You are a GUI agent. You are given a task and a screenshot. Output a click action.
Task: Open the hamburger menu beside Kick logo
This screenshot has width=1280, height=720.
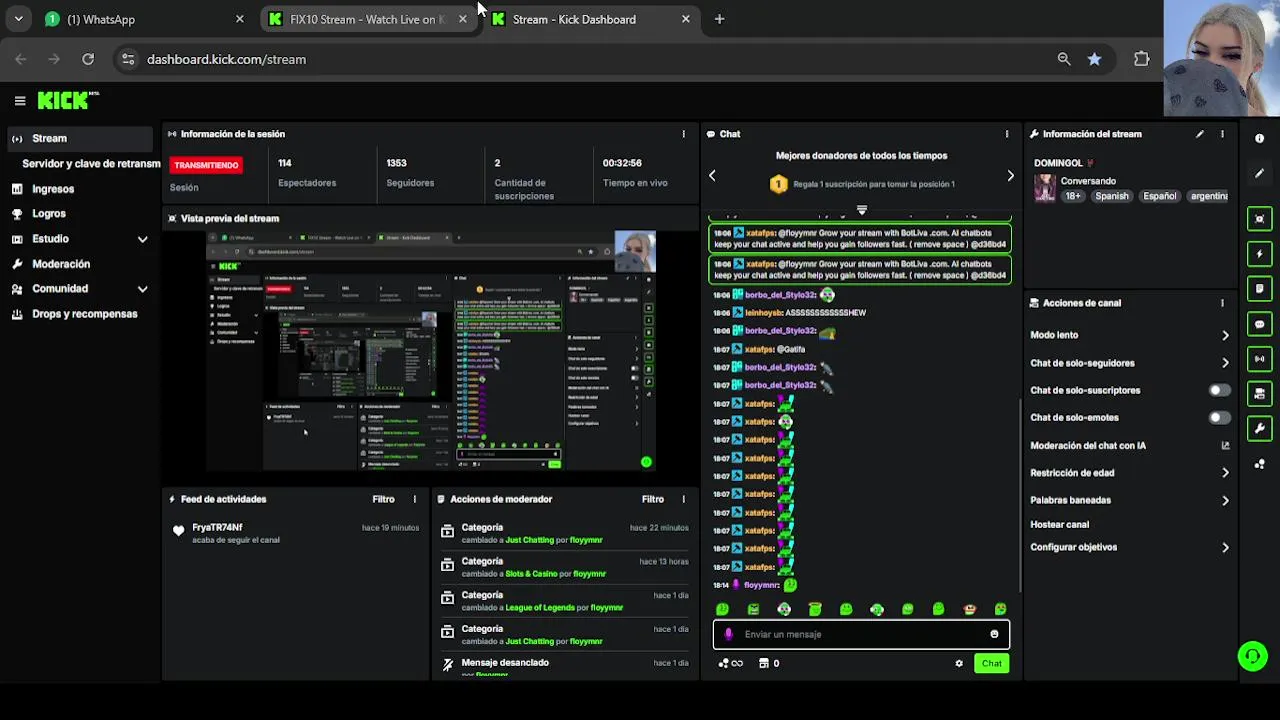(19, 100)
